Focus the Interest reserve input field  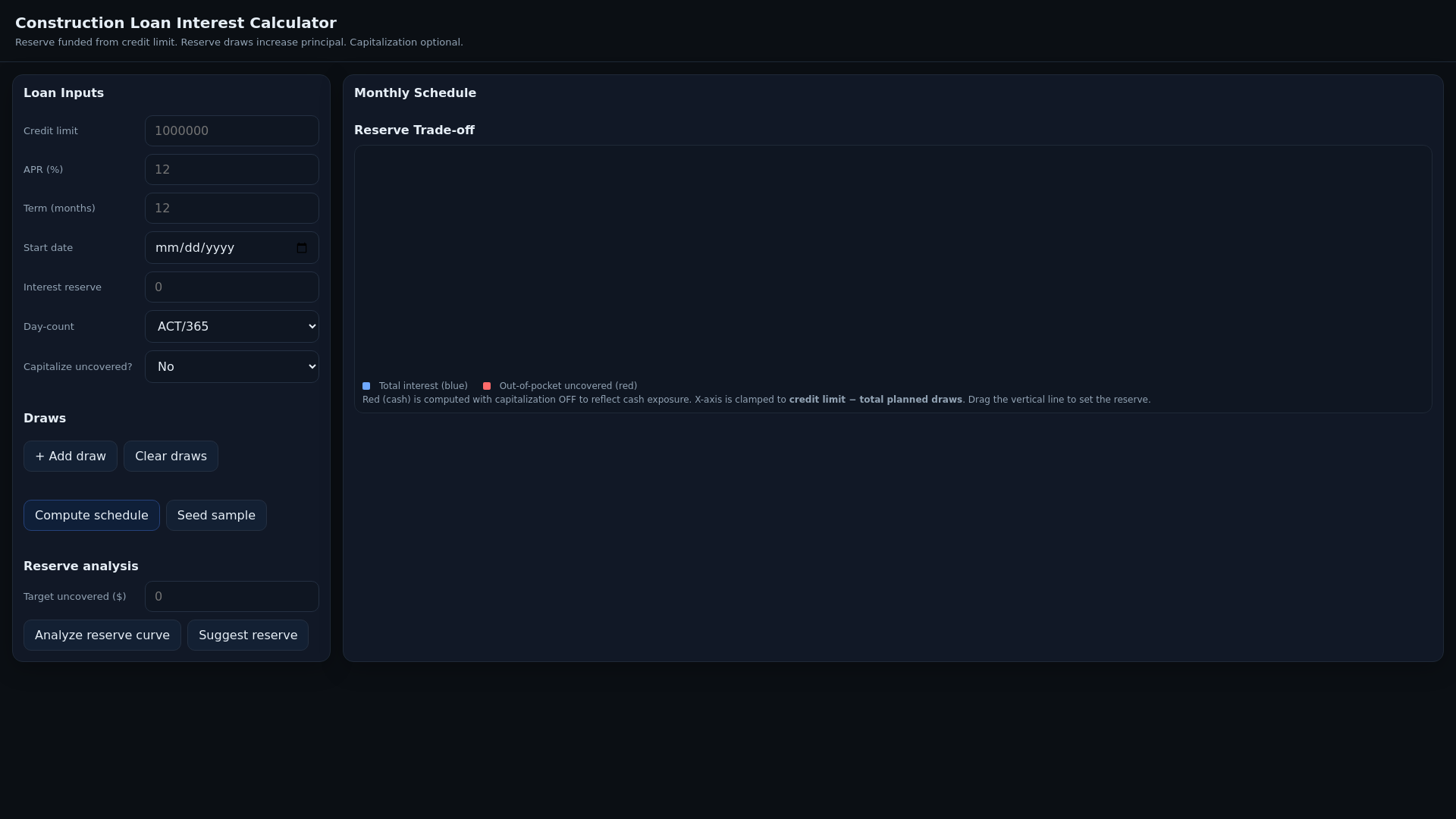pos(232,287)
